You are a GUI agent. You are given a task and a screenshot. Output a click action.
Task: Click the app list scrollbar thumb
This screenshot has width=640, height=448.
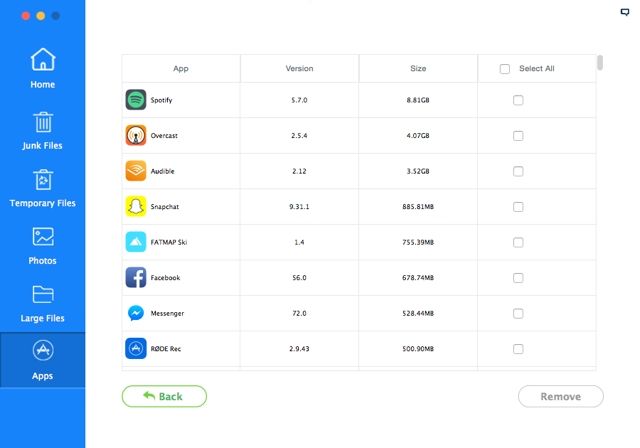click(x=600, y=62)
